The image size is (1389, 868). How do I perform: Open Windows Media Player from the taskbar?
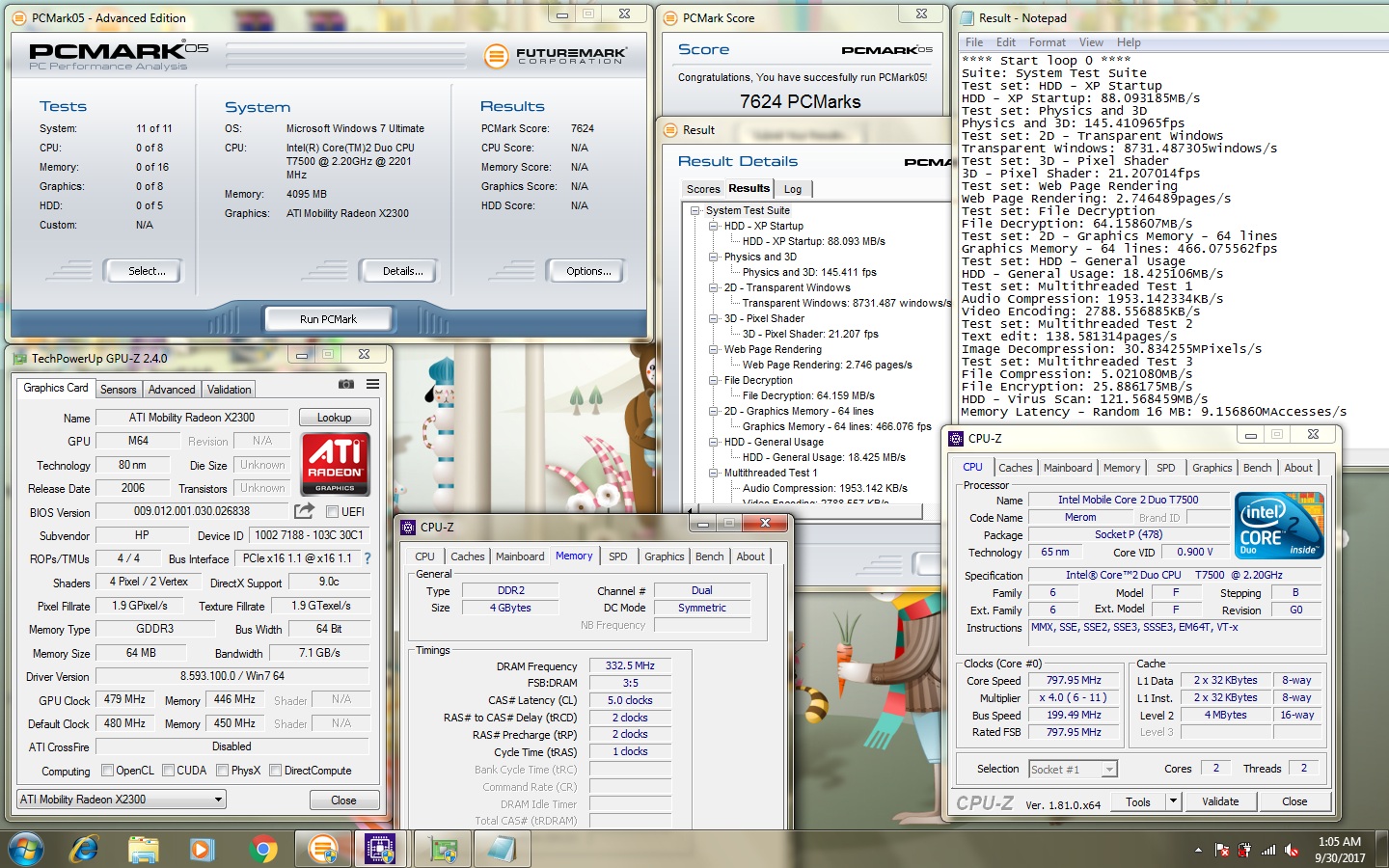point(203,849)
